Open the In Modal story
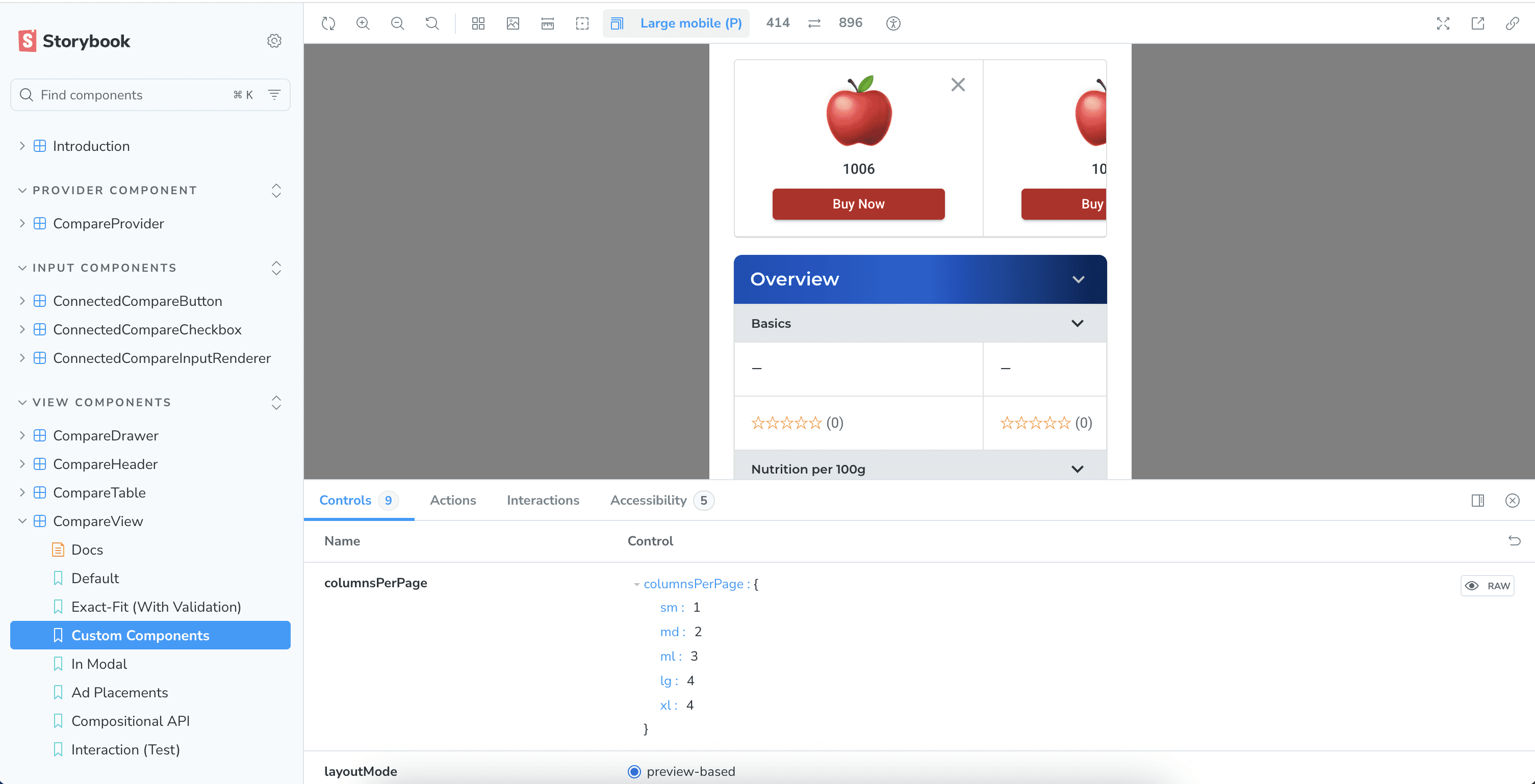The width and height of the screenshot is (1535, 784). tap(99, 664)
